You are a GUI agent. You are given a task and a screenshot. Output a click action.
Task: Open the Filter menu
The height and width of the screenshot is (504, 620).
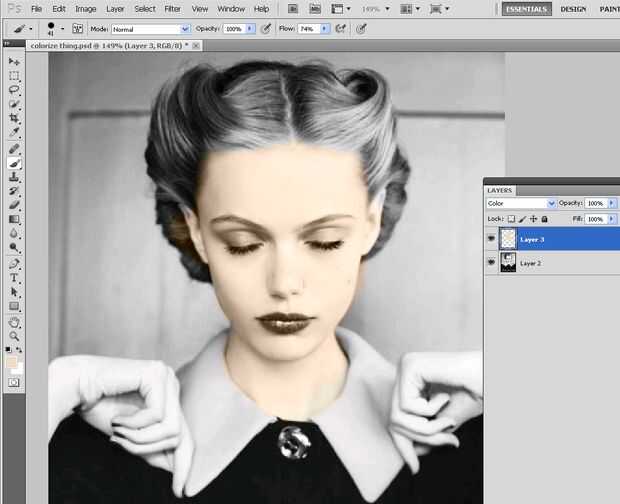[173, 8]
